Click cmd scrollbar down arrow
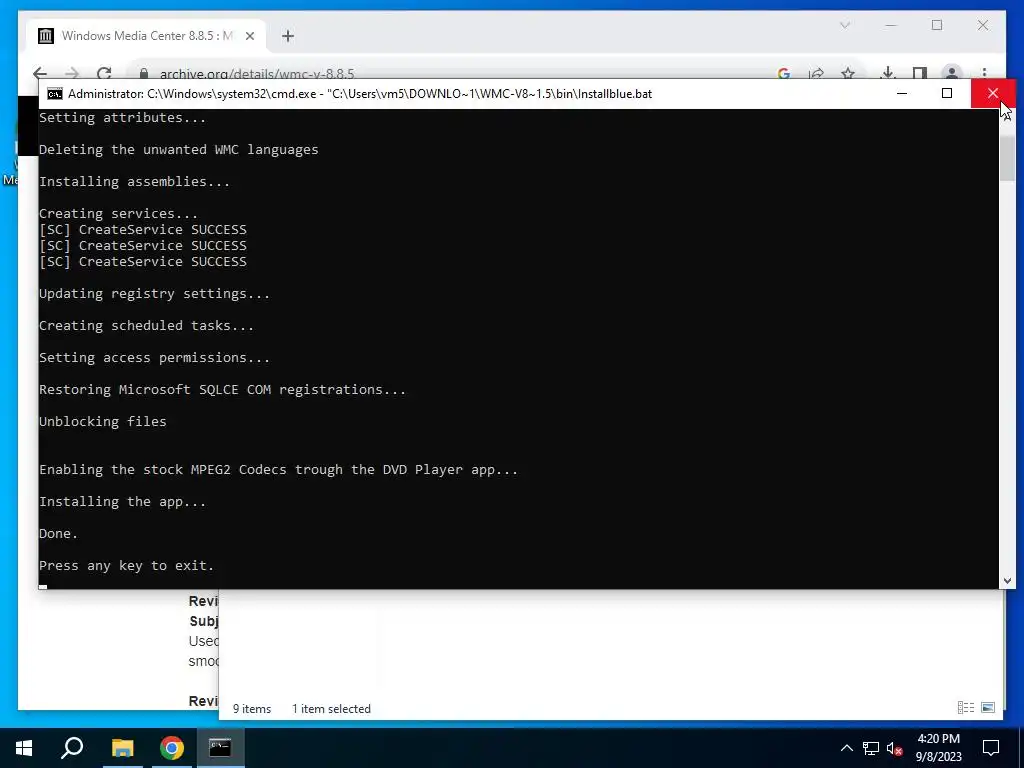The height and width of the screenshot is (768, 1024). (1007, 581)
